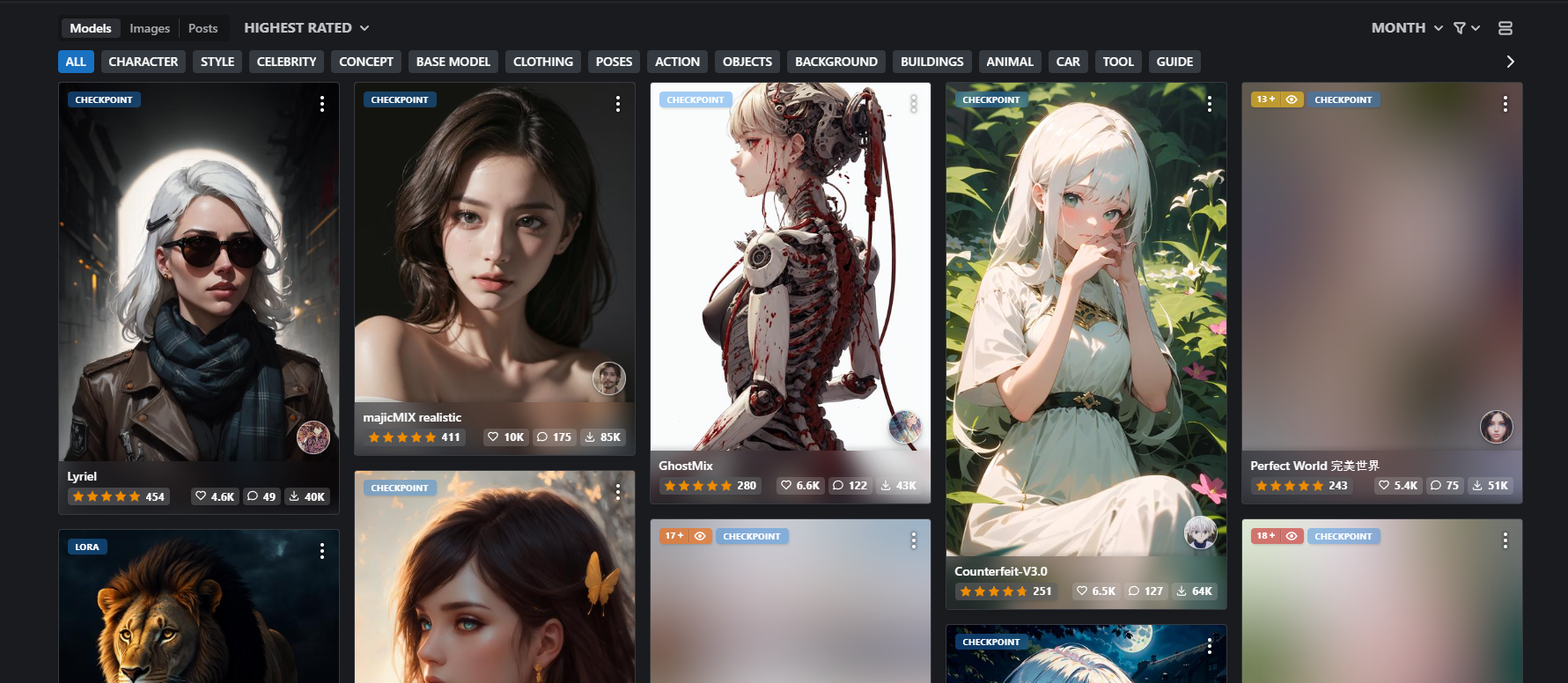Click Perfect World's 5.4K likes heart
The width and height of the screenshot is (1568, 683).
1398,485
